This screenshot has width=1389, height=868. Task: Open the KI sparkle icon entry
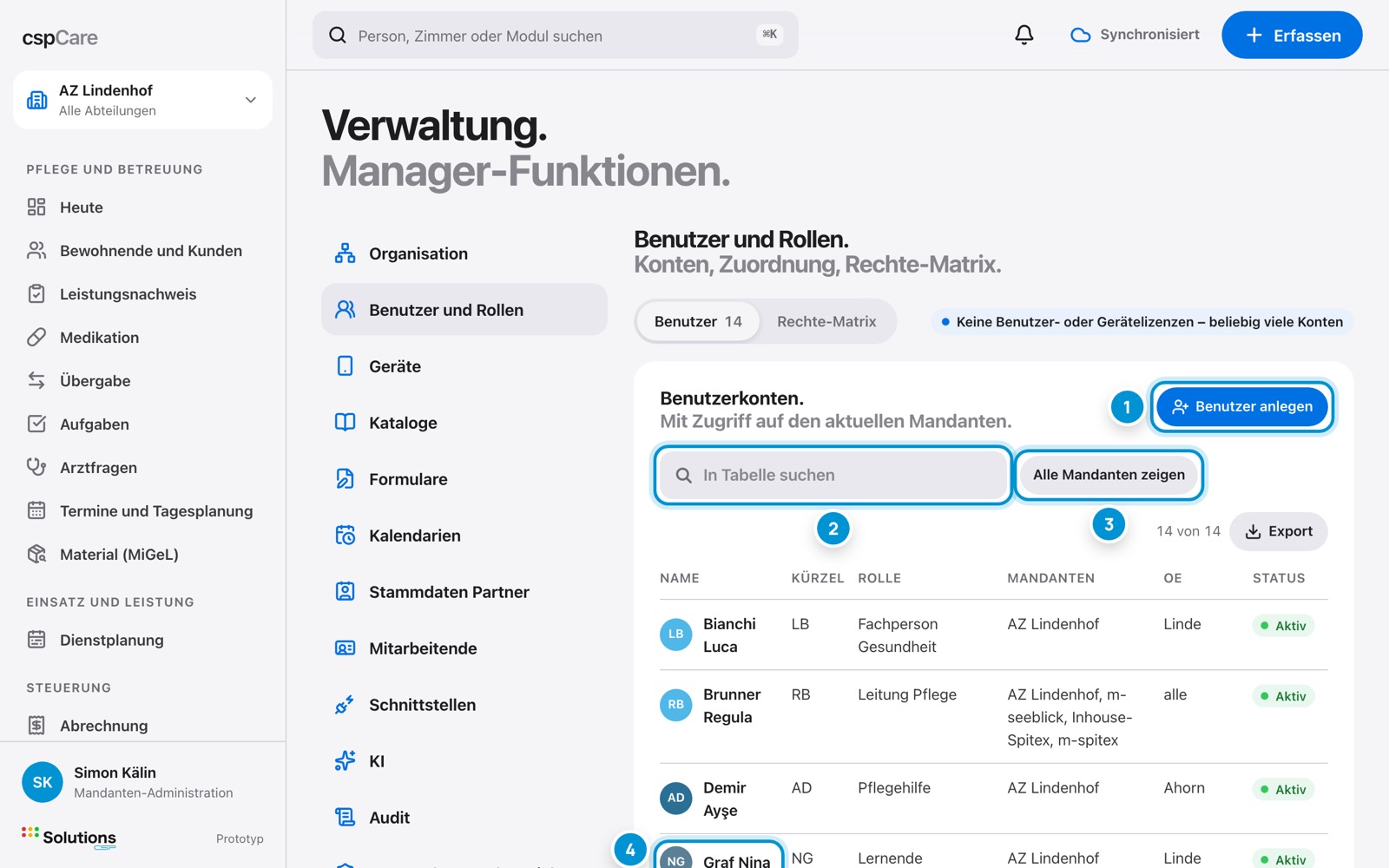(345, 761)
